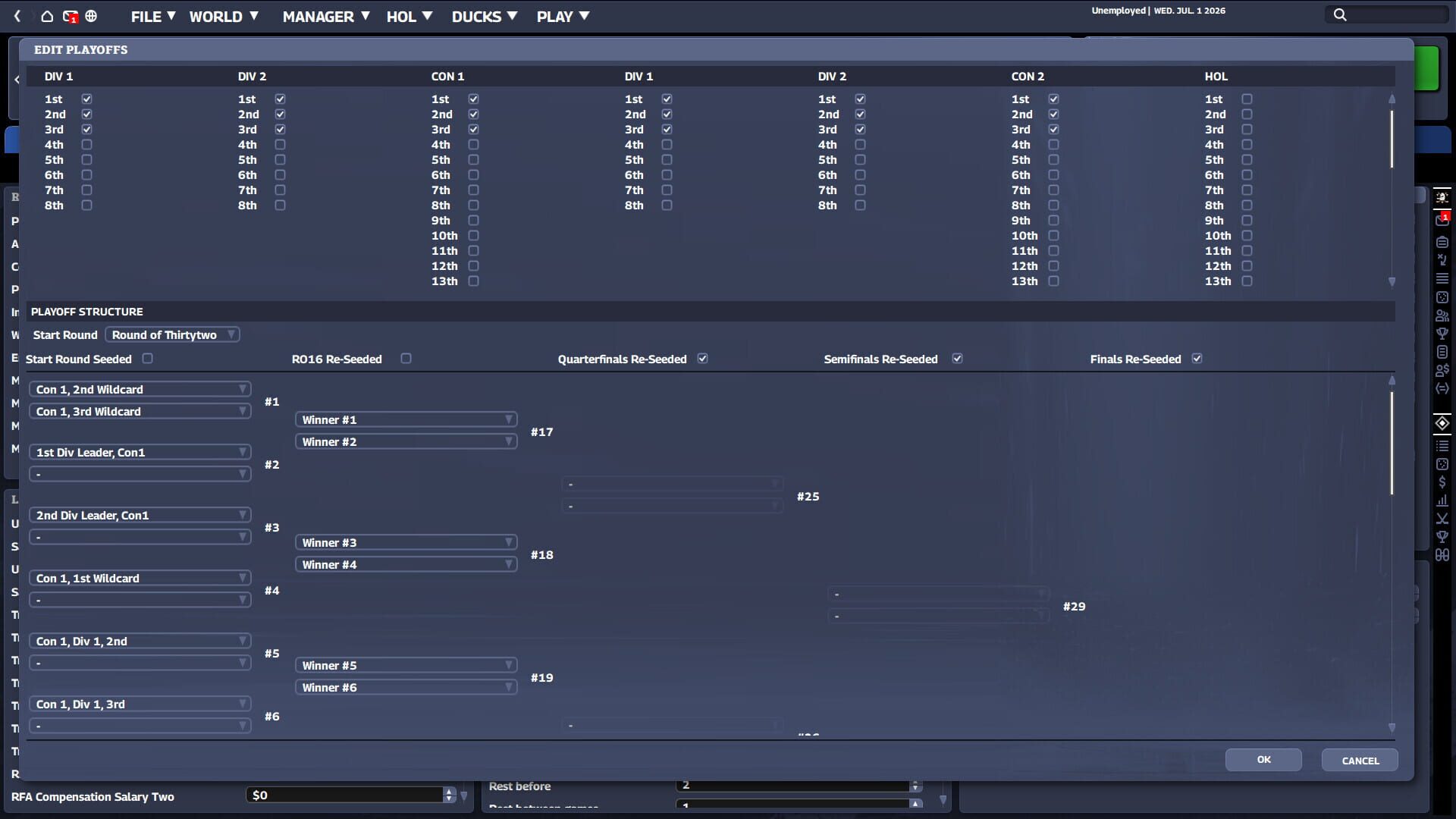The height and width of the screenshot is (819, 1456).
Task: Open the 1st Div Leader, Con1 dropdown
Action: [x=140, y=452]
